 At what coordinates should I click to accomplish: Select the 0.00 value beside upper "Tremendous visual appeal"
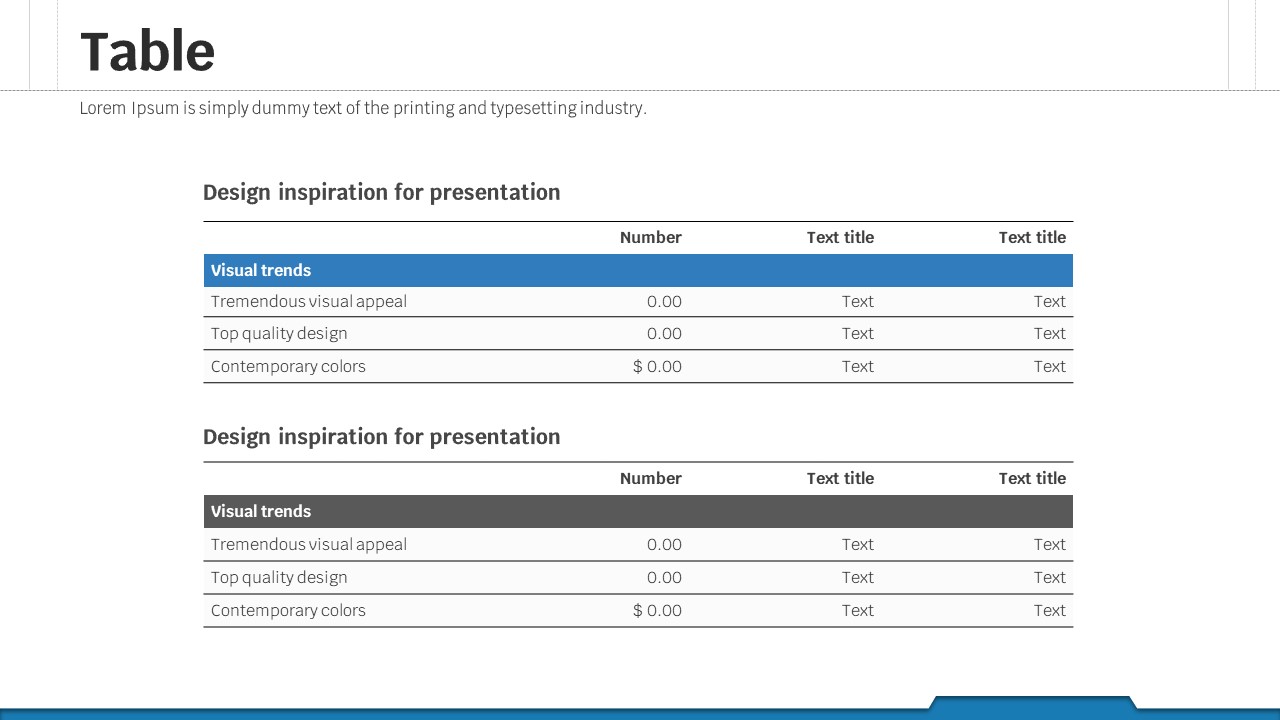point(664,301)
